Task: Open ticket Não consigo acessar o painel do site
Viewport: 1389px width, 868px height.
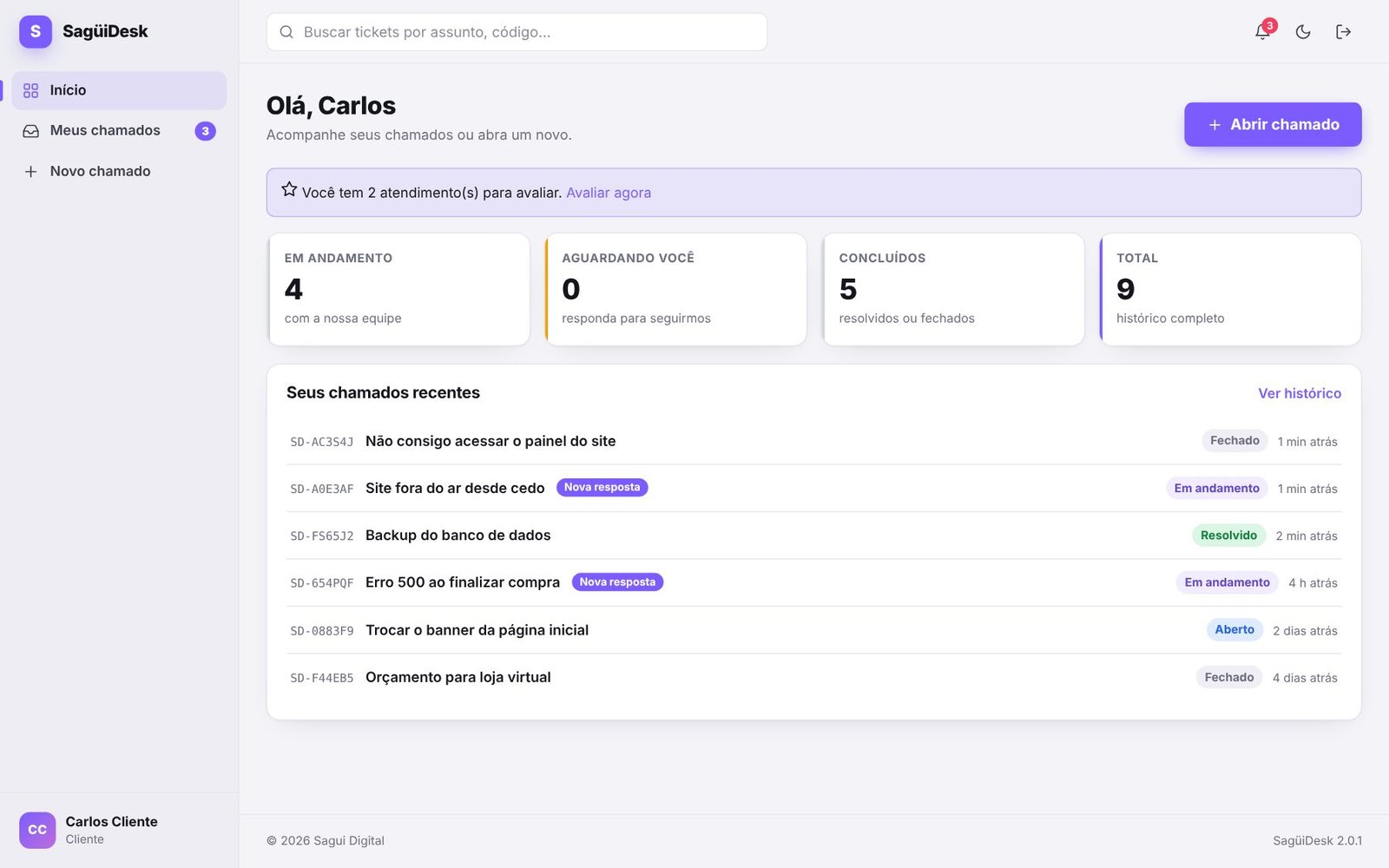Action: coord(813,441)
